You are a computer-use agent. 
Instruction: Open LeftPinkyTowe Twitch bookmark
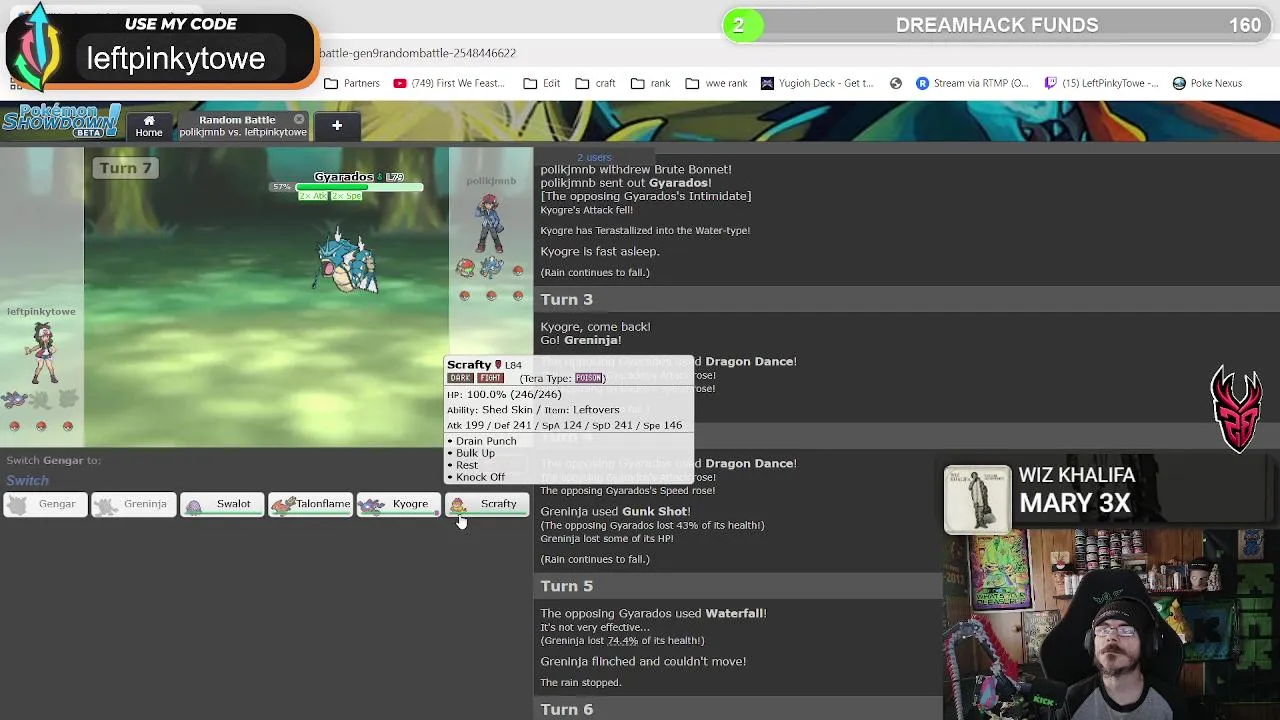pyautogui.click(x=1102, y=83)
